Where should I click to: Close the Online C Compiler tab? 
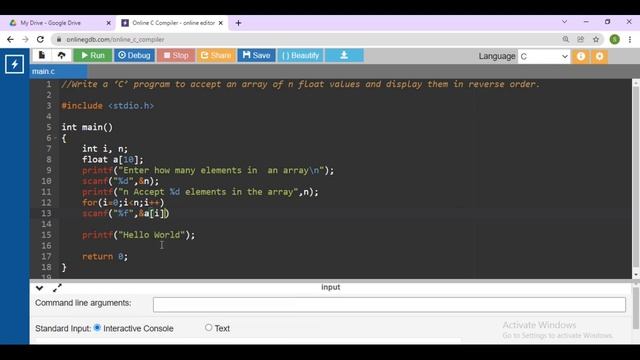pyautogui.click(x=221, y=23)
